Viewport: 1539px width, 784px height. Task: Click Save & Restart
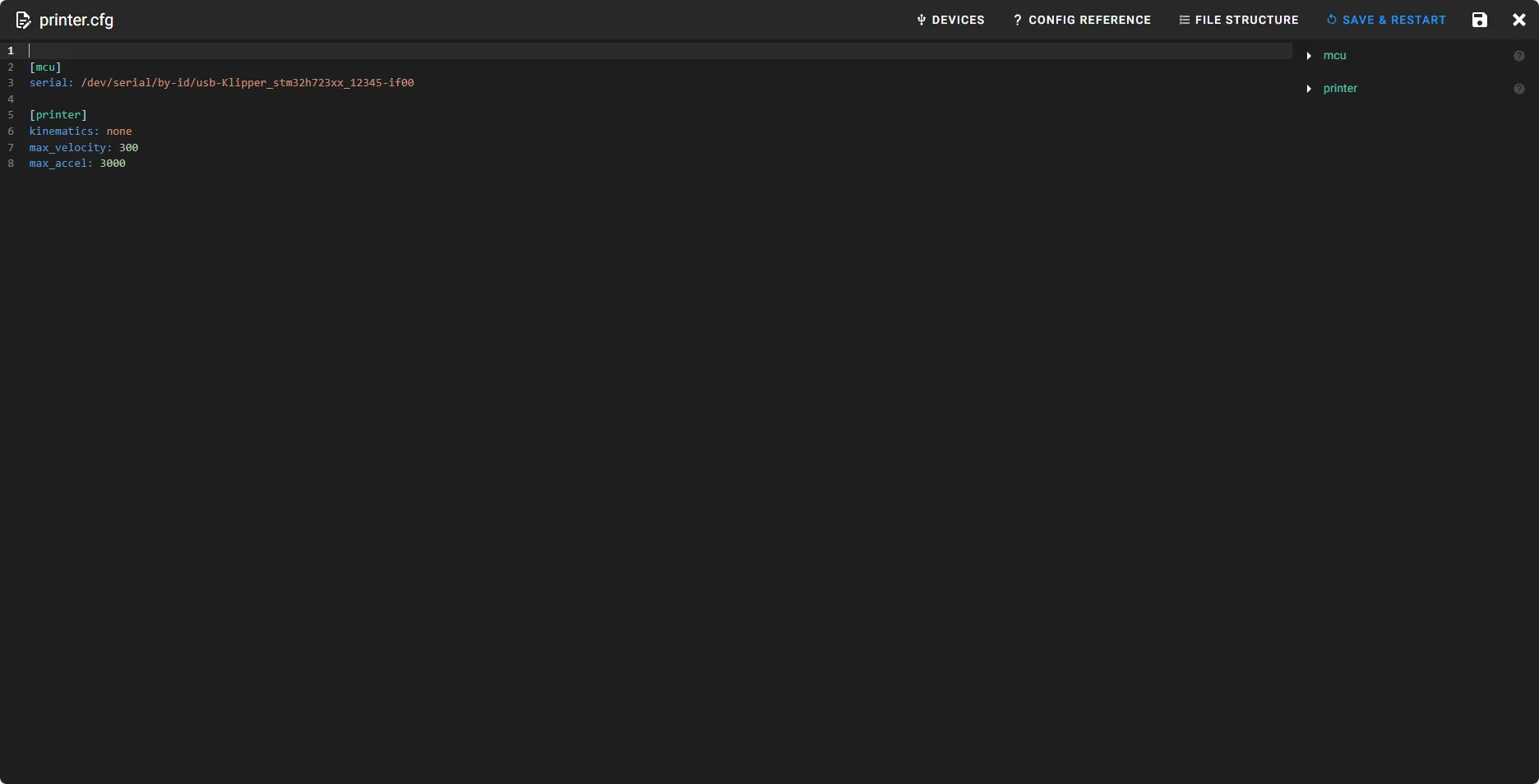(x=1386, y=20)
